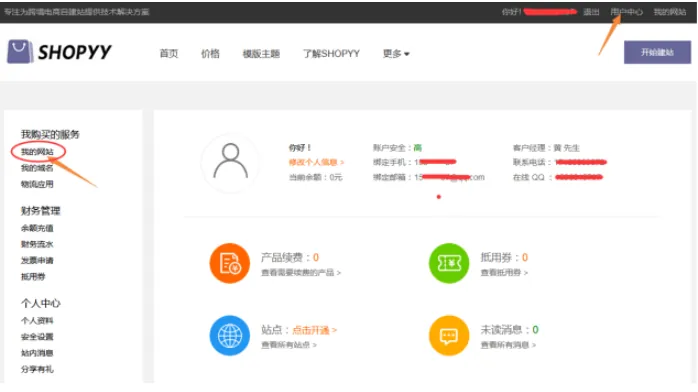This screenshot has height=392, width=698.
Task: Select 我的网站 in the sidebar
Action: [37, 152]
